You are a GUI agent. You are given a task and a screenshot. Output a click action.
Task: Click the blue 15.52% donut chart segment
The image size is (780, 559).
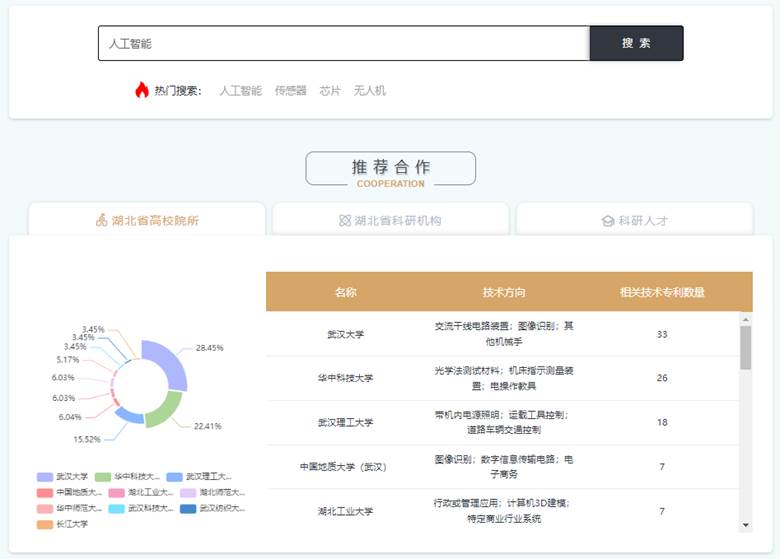coord(130,416)
